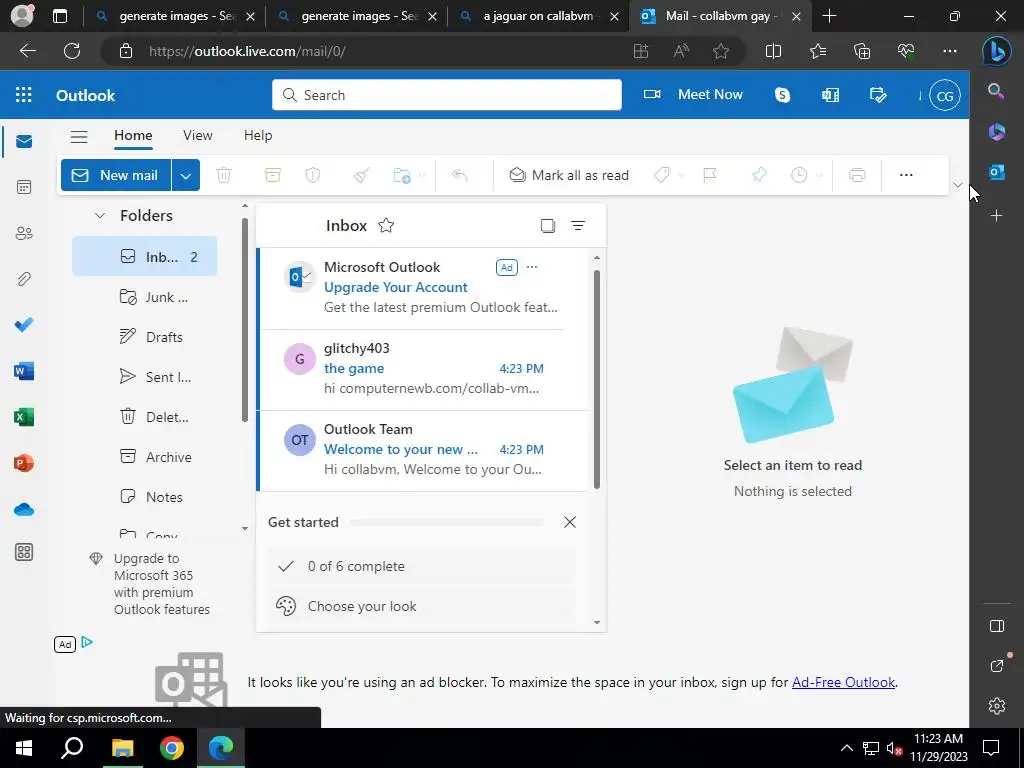Image resolution: width=1024 pixels, height=768 pixels.
Task: Click the Flag toolbar icon
Action: pyautogui.click(x=710, y=175)
